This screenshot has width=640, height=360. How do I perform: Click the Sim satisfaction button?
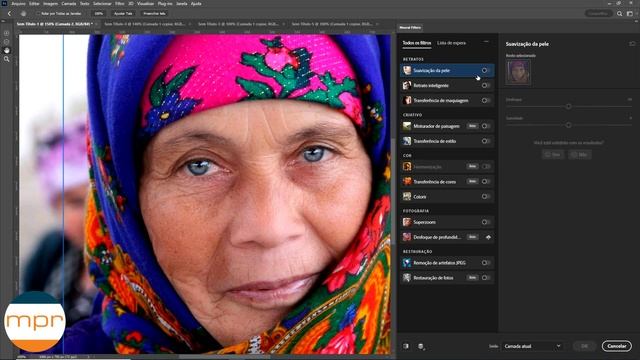click(x=553, y=155)
